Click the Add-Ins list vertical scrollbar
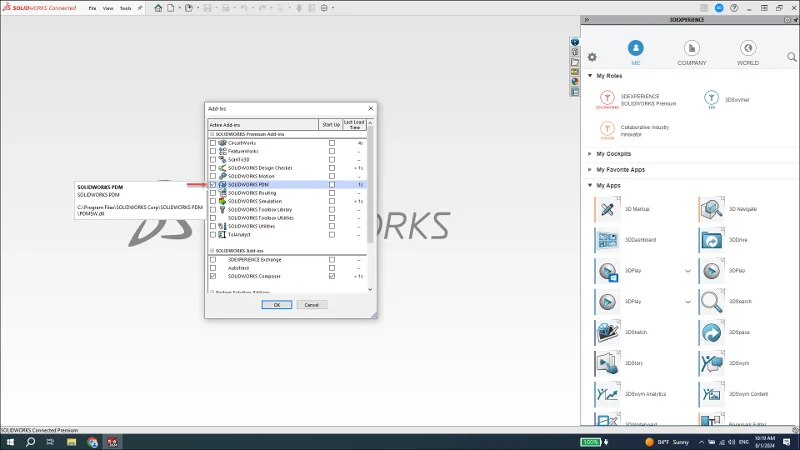The width and height of the screenshot is (800, 450). pos(371,200)
